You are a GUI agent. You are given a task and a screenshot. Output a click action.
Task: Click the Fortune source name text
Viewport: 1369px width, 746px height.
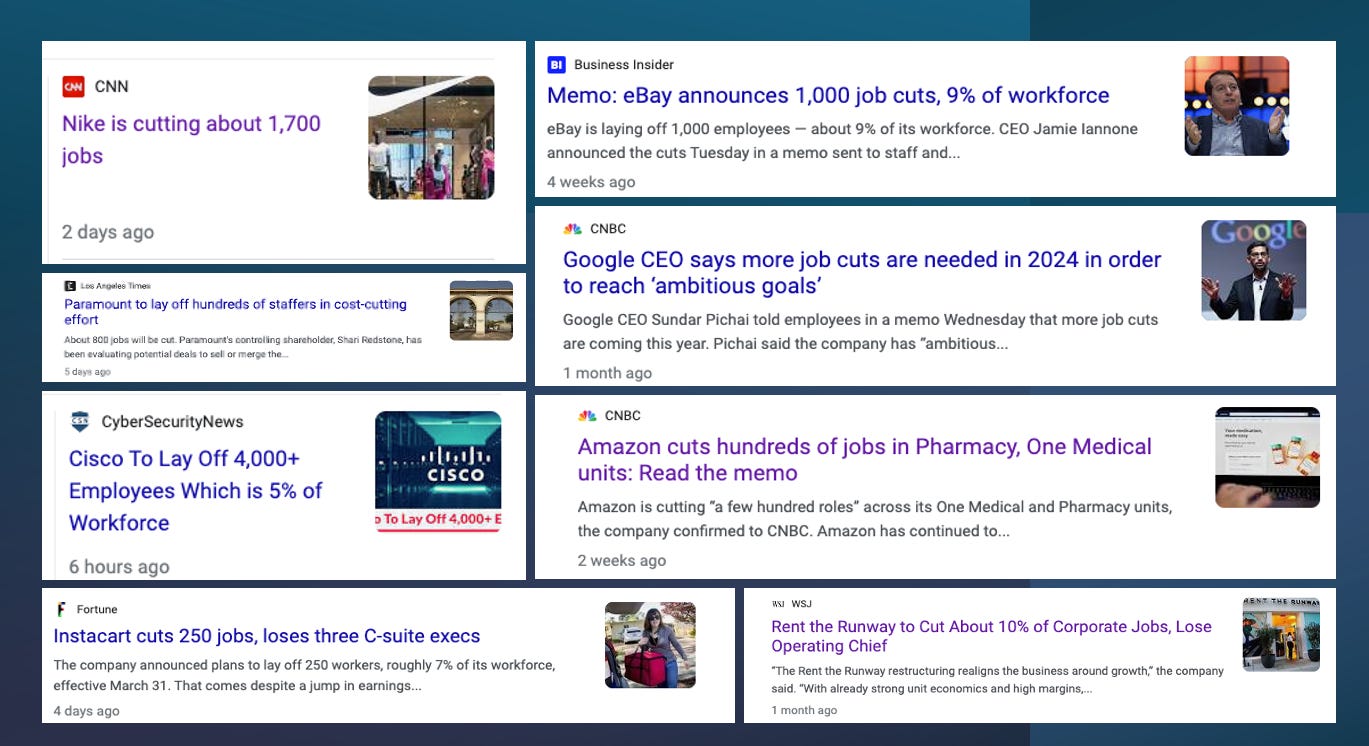click(97, 610)
